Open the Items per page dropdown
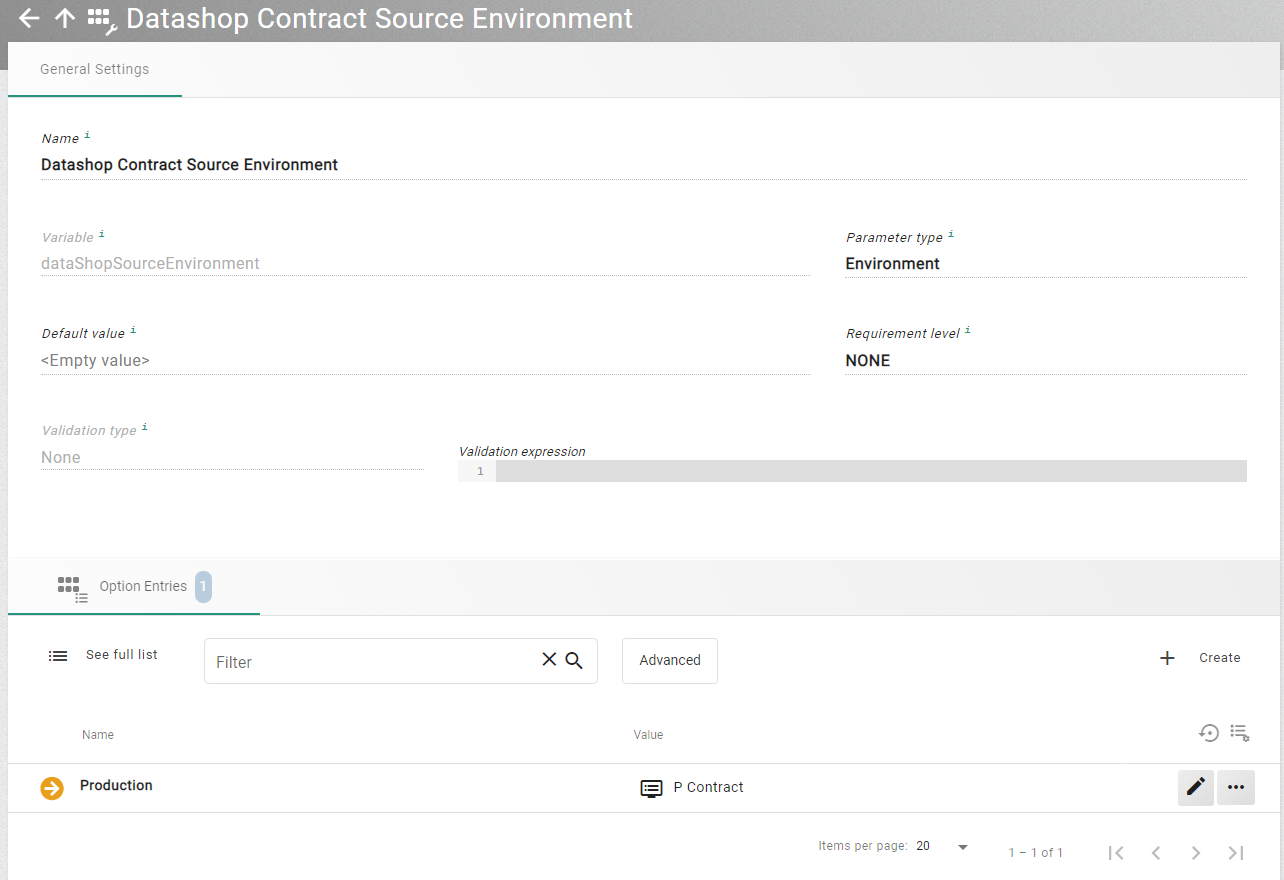 point(962,845)
